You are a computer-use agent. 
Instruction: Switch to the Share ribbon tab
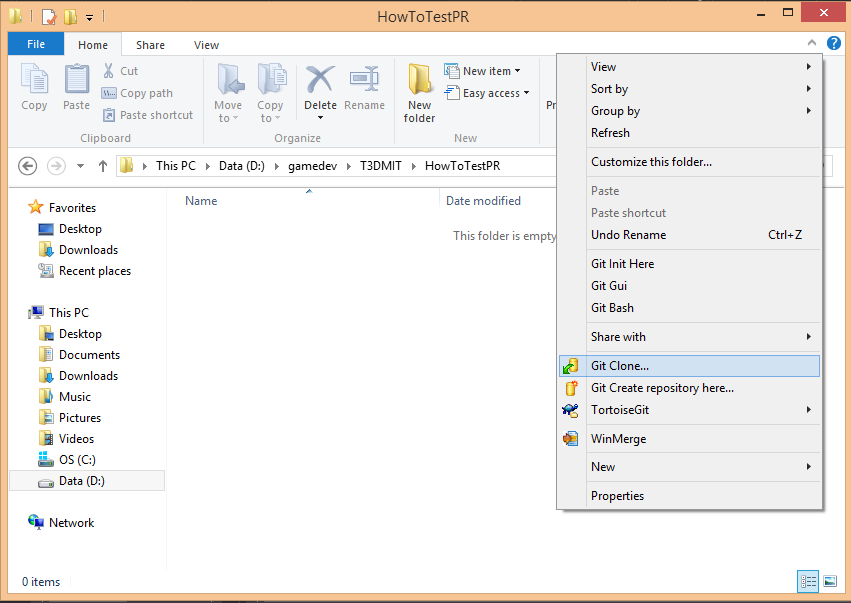click(x=150, y=45)
